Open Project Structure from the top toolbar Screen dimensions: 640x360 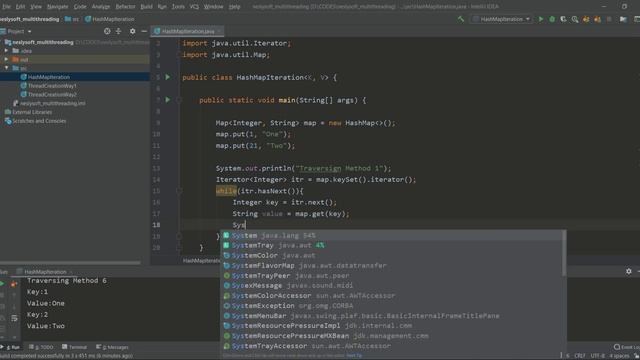pos(623,19)
